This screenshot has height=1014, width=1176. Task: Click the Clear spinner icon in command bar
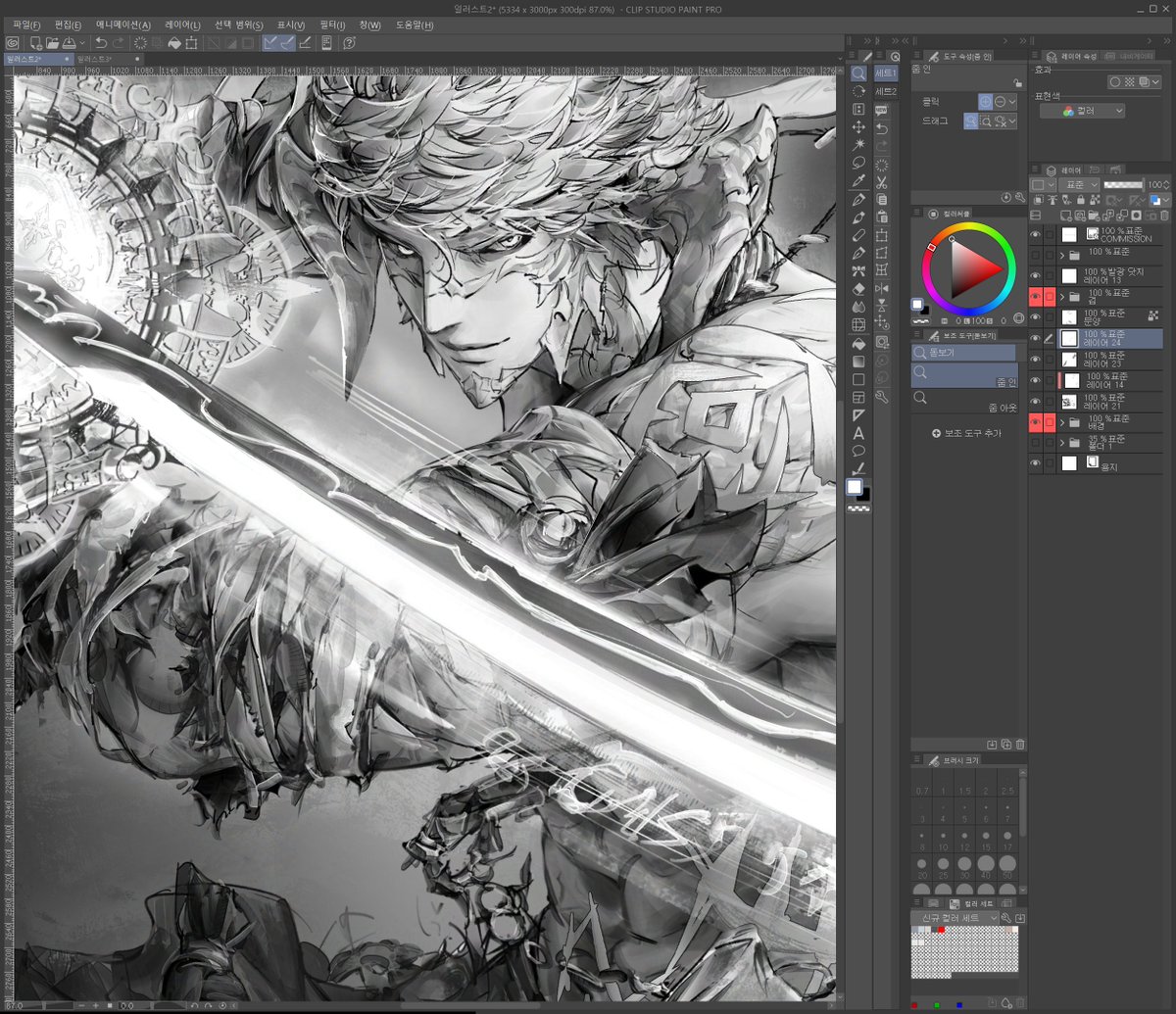(x=140, y=43)
